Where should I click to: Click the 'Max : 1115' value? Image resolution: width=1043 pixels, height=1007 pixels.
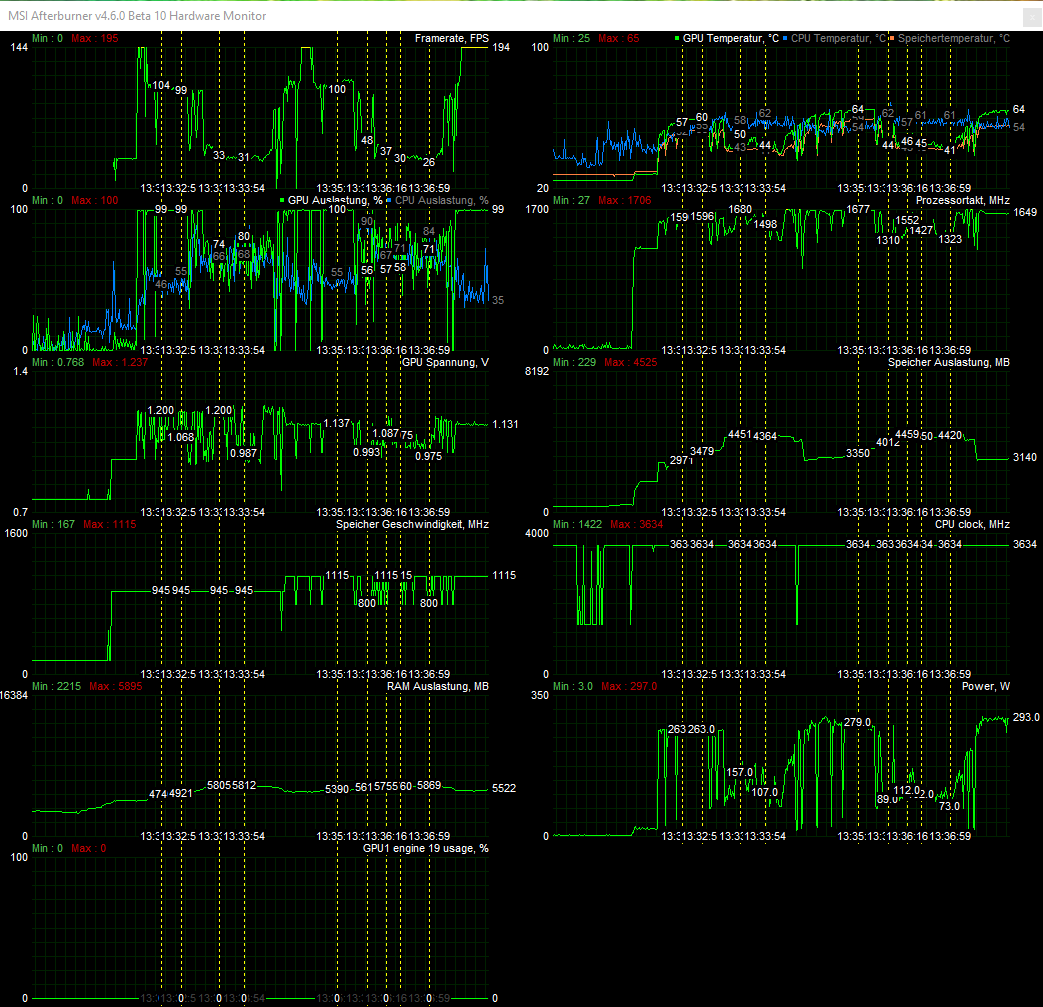[x=110, y=524]
